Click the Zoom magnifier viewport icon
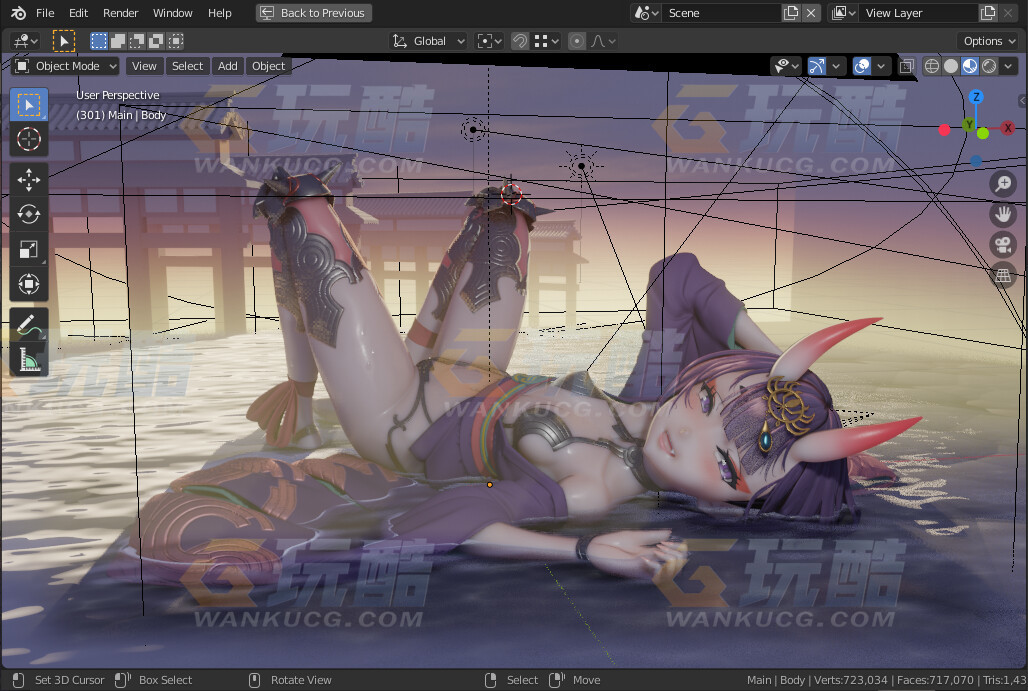The width and height of the screenshot is (1028, 691). click(x=1003, y=184)
